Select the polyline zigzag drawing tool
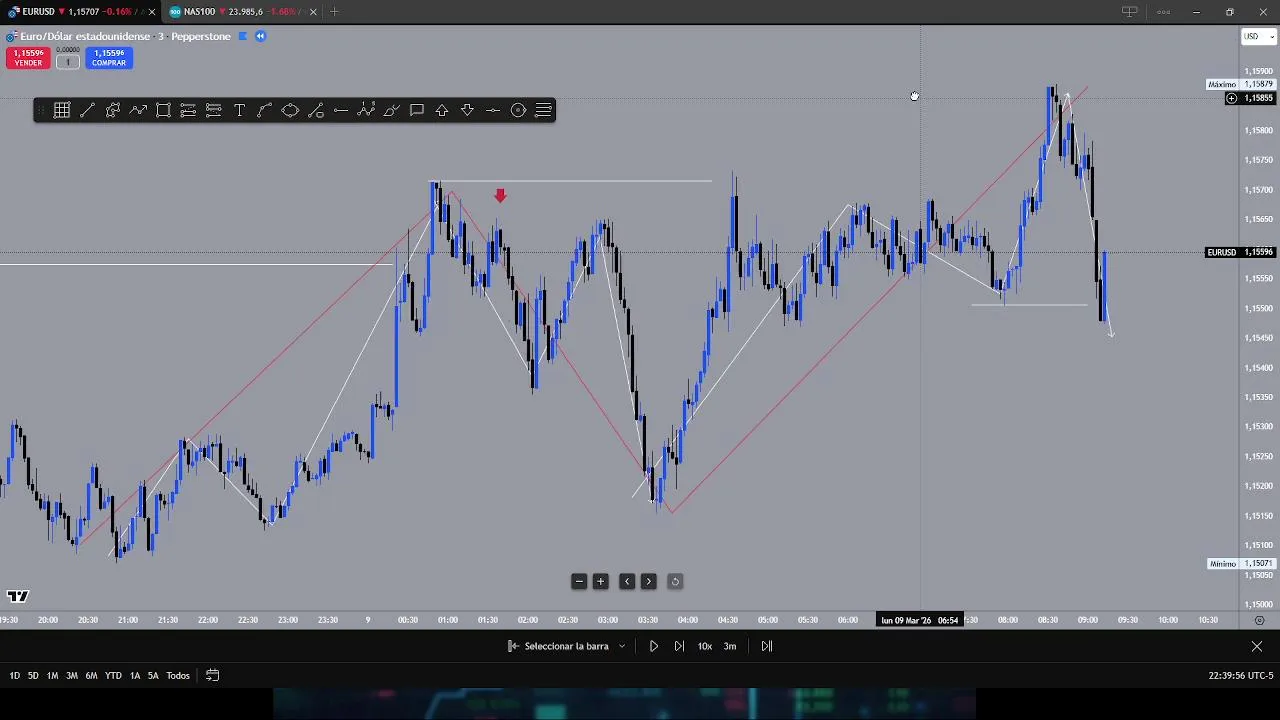 coord(138,110)
